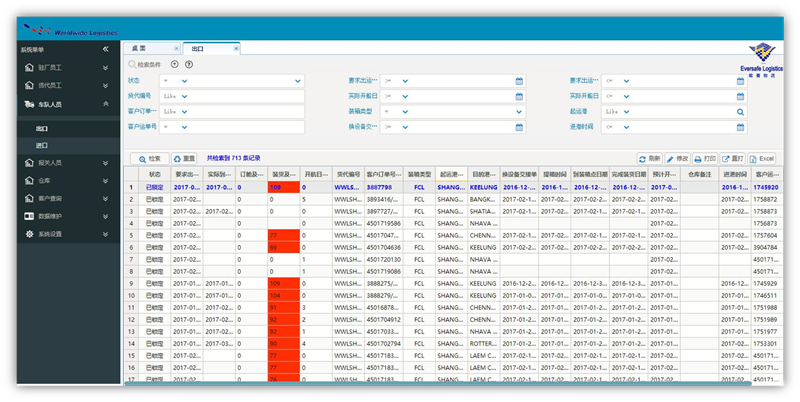Open the Like operator dropdown for 客户订单
This screenshot has height=402, width=800.
tap(184, 112)
